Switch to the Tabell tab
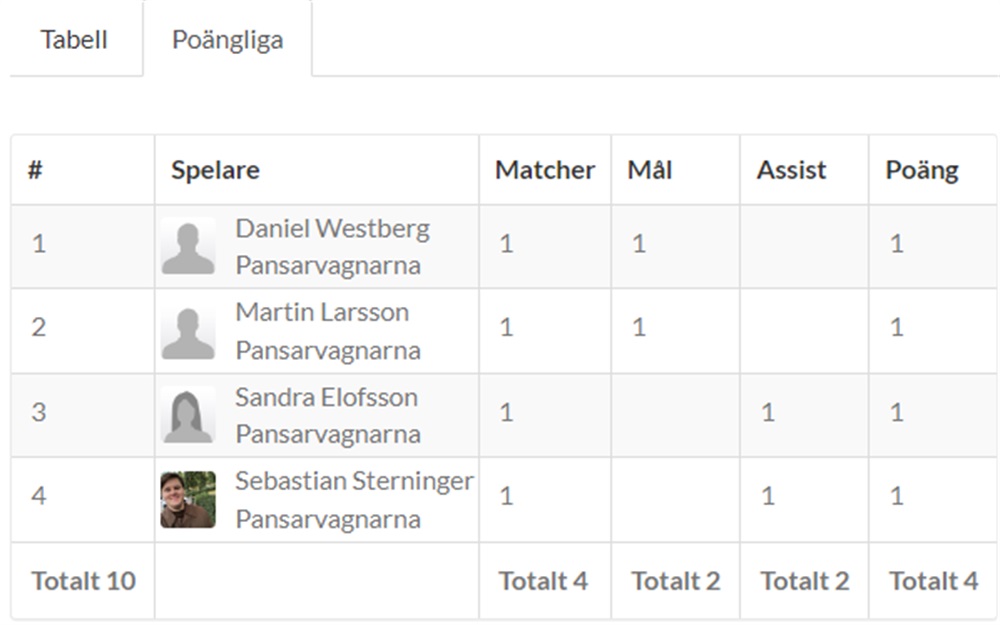The image size is (1000, 625). [x=74, y=40]
